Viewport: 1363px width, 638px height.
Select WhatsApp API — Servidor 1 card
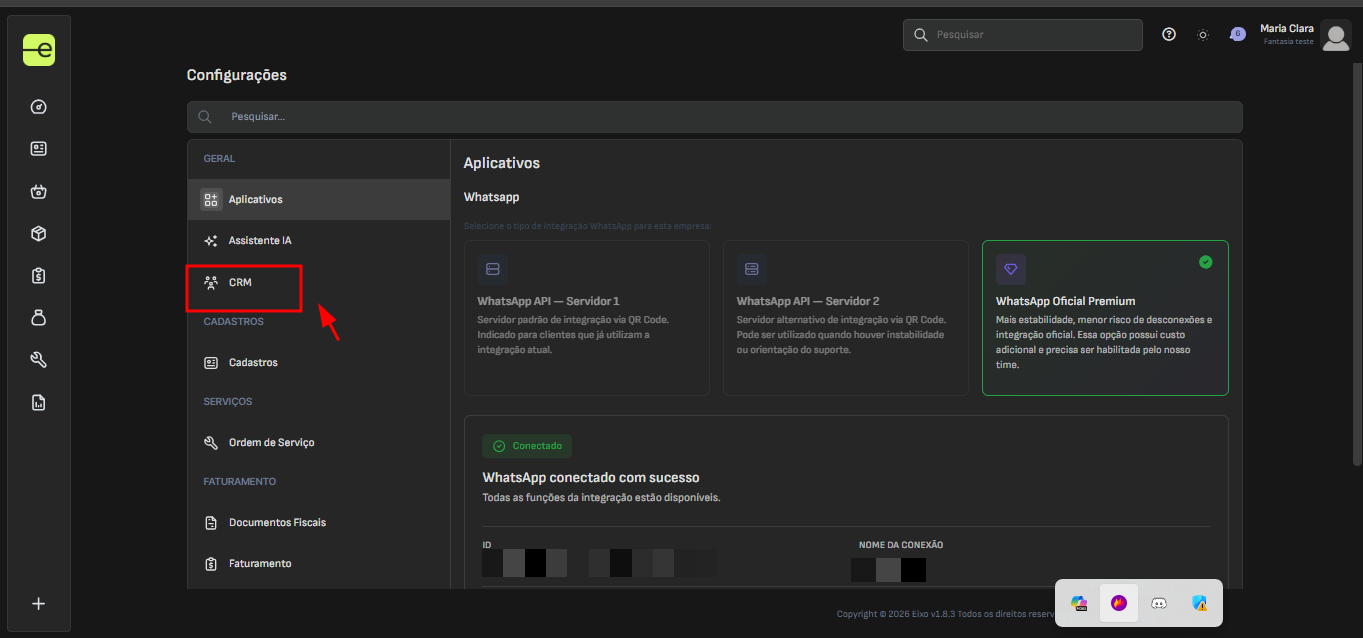pos(587,318)
